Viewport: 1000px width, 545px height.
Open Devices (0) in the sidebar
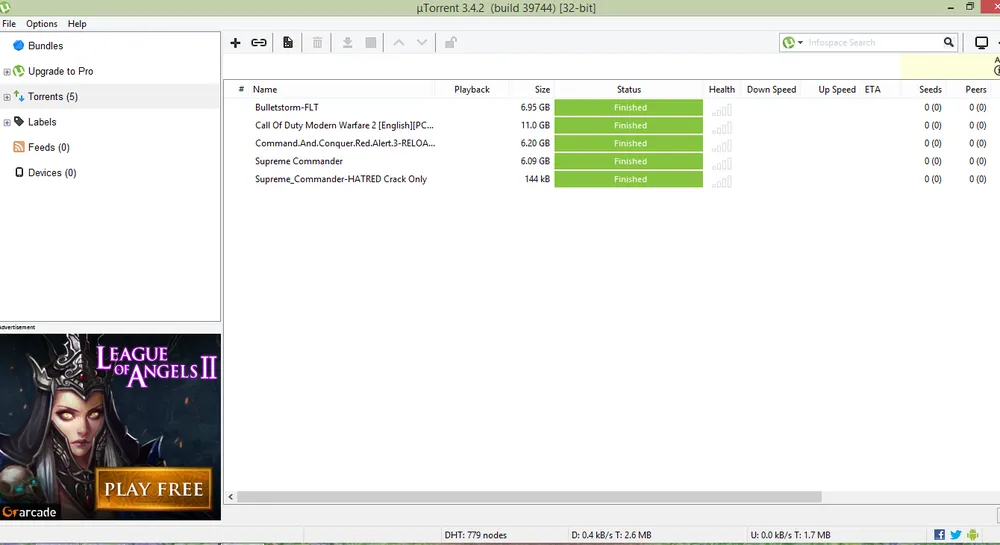pos(52,173)
